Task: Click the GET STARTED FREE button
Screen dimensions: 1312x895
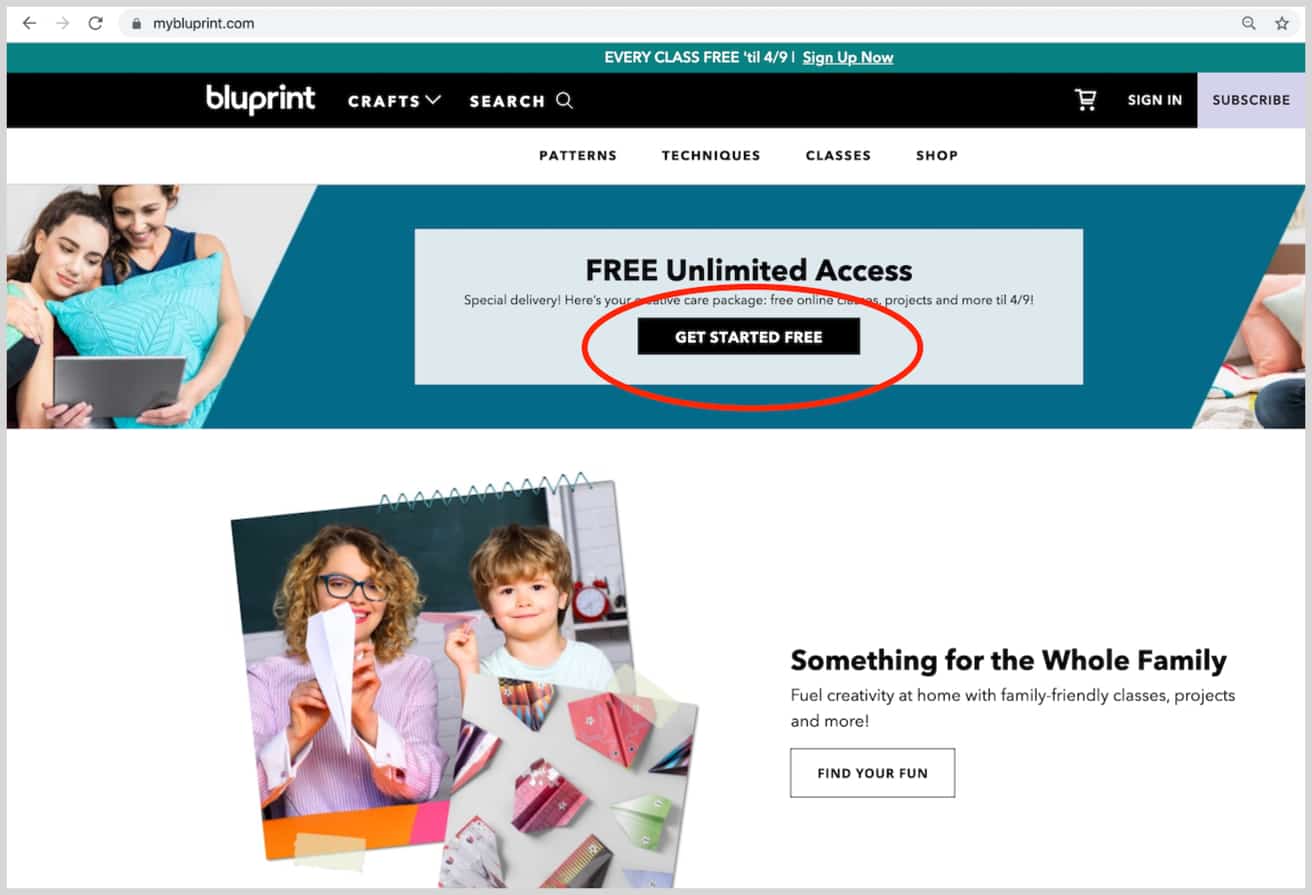Action: [x=749, y=336]
